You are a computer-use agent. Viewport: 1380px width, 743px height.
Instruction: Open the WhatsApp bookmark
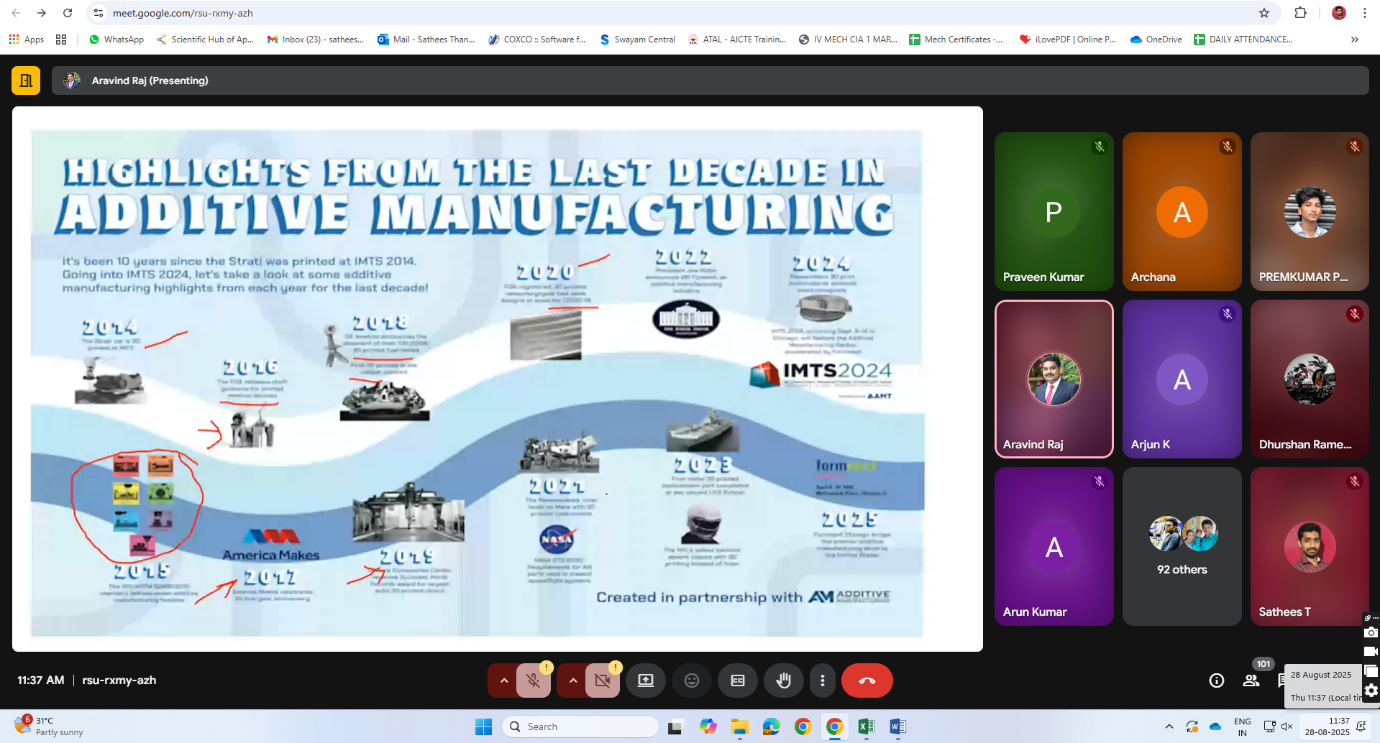116,39
